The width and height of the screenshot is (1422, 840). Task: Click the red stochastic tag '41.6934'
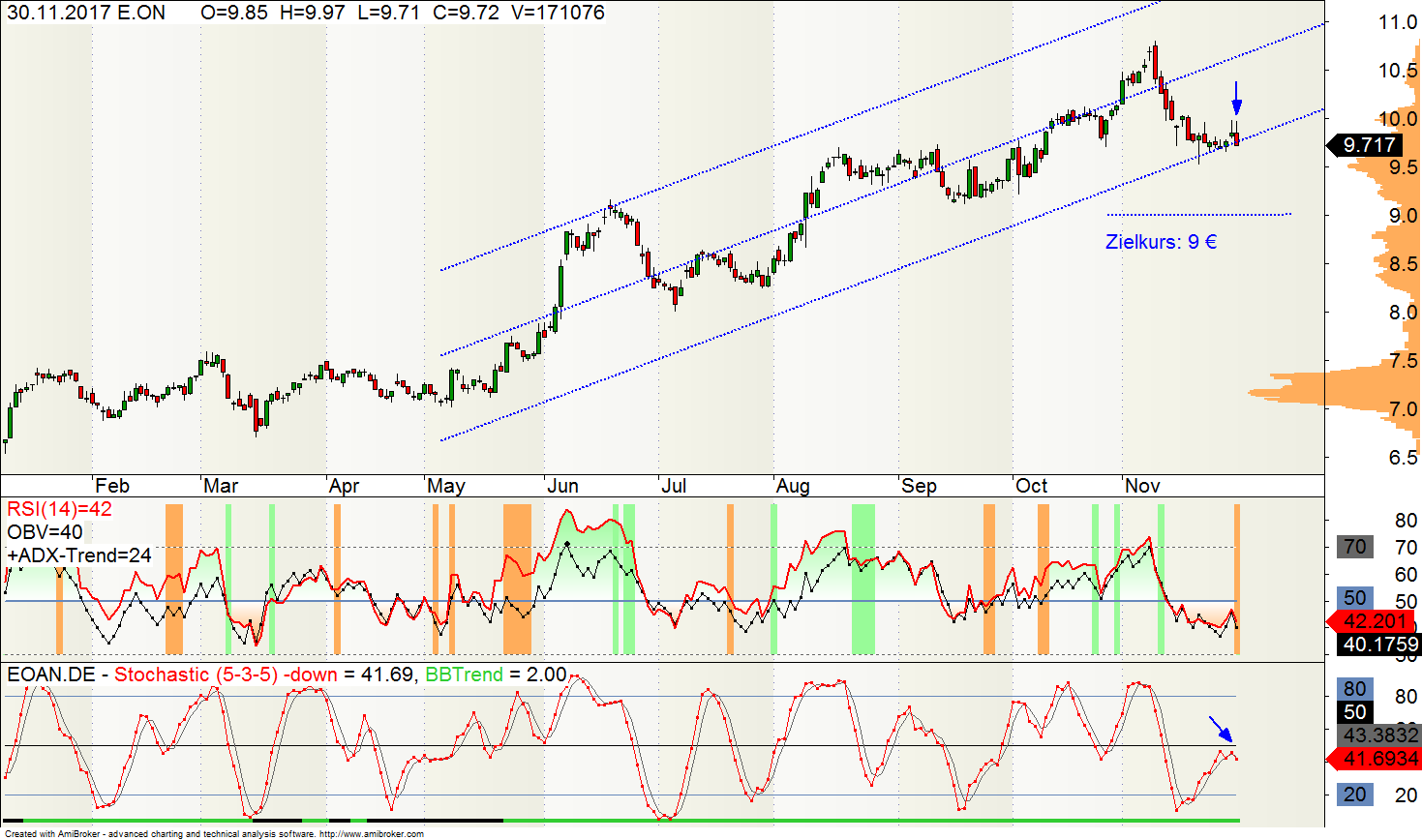1376,759
